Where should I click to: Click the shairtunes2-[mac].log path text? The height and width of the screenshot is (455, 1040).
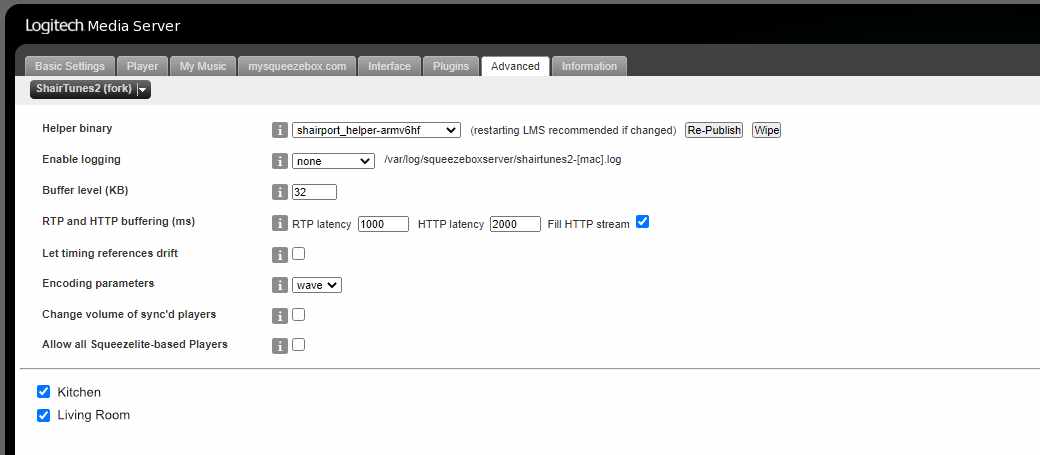coord(503,160)
